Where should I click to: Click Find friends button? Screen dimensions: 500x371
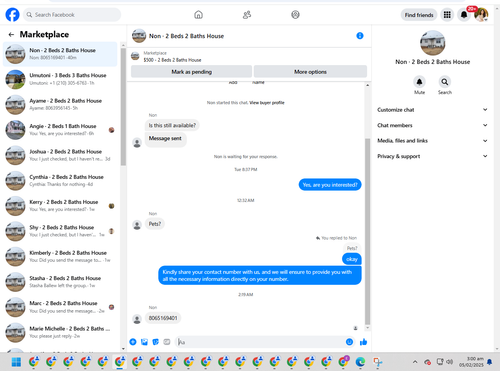[419, 15]
